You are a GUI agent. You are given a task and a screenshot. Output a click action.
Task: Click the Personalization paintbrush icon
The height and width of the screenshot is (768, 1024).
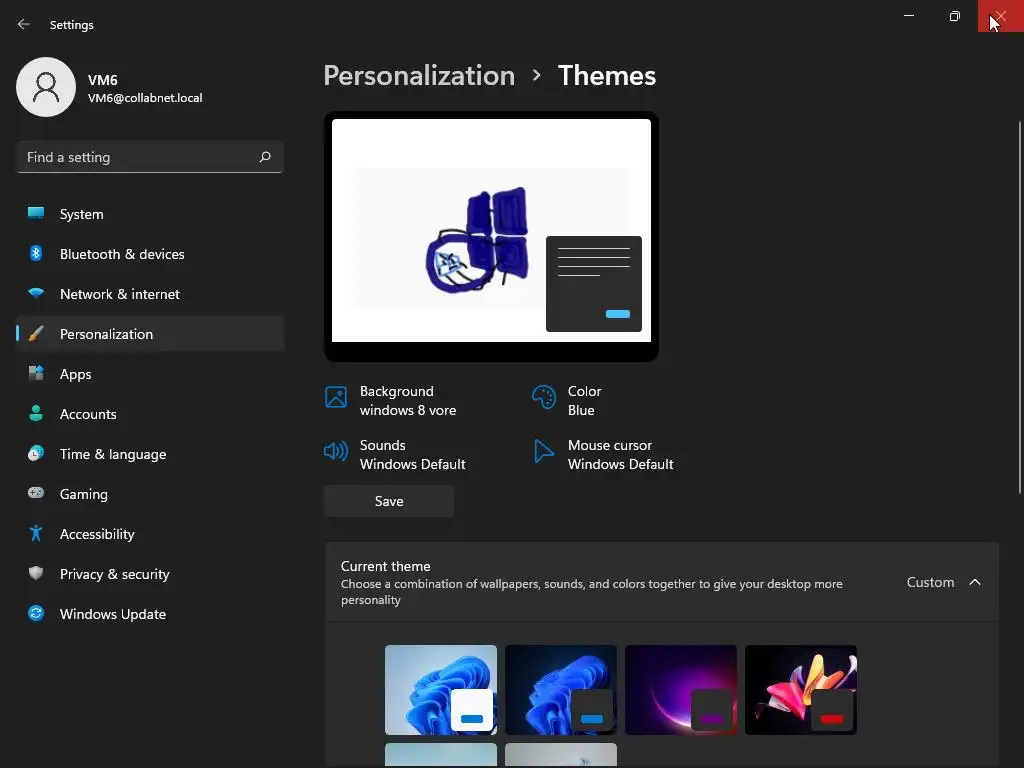36,334
